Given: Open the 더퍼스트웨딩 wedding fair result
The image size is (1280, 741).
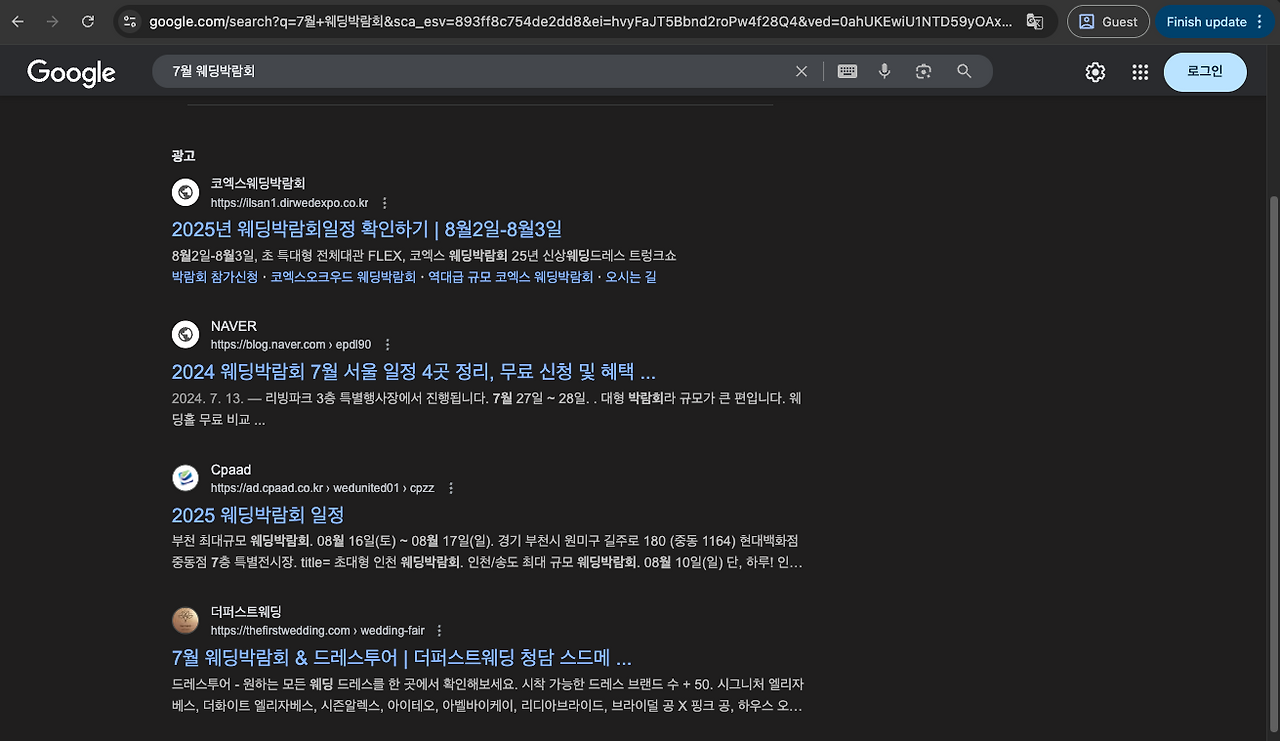Looking at the screenshot, I should click(x=398, y=658).
